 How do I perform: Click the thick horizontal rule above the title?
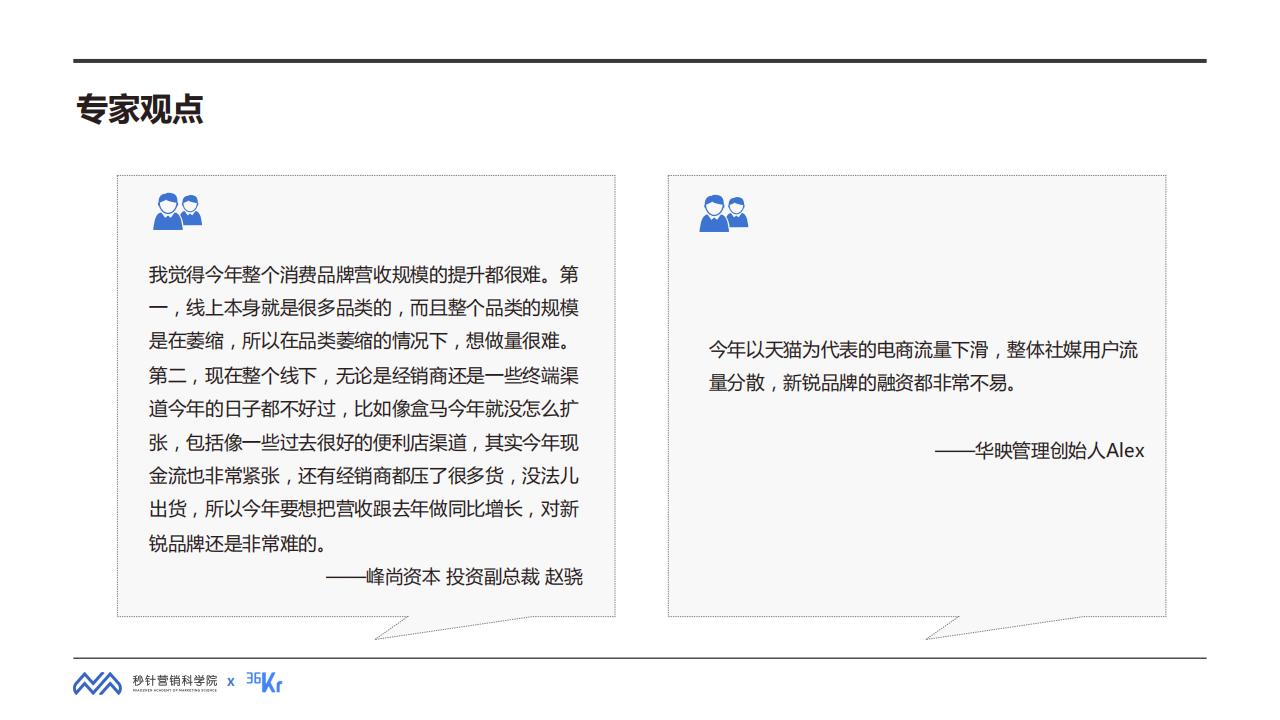[640, 61]
